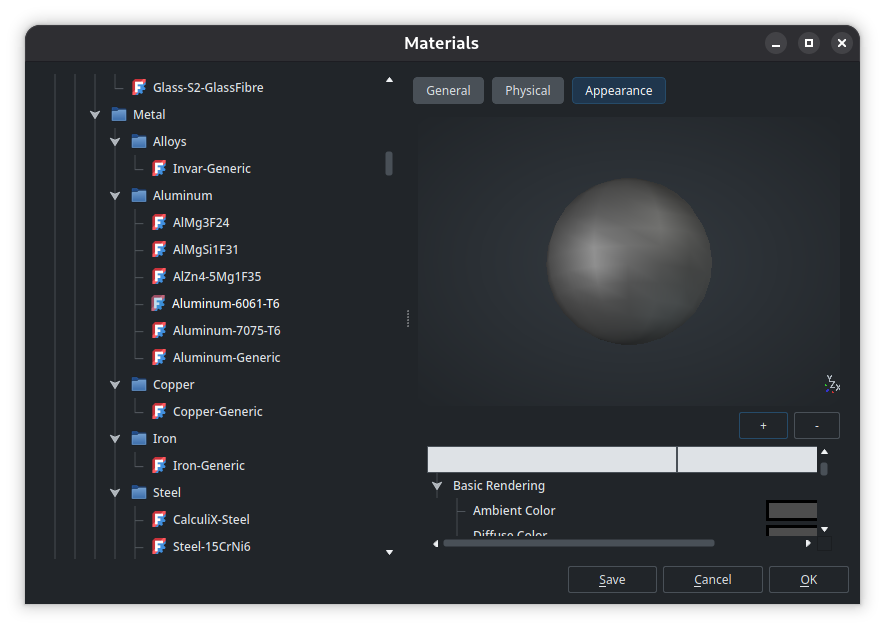Collapse the Basic Rendering section
The width and height of the screenshot is (885, 629).
click(x=437, y=486)
